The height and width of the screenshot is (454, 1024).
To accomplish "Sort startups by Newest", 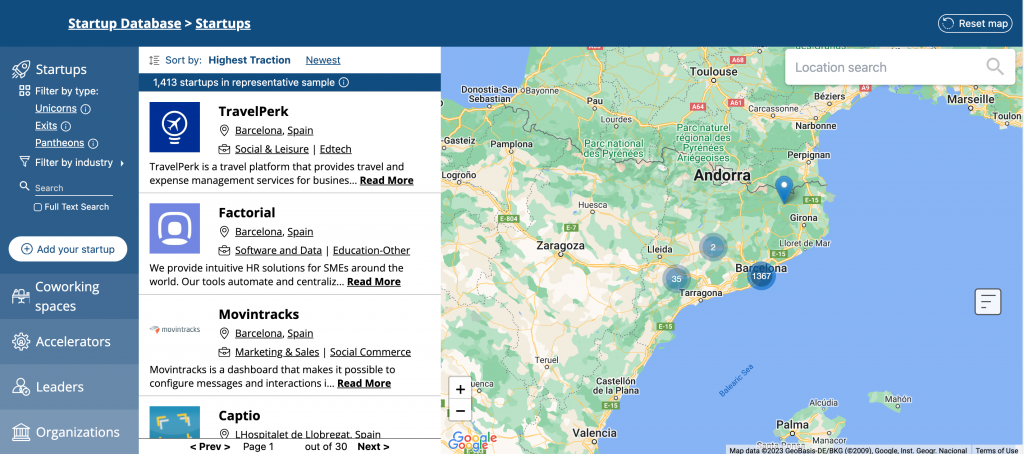I will point(323,60).
